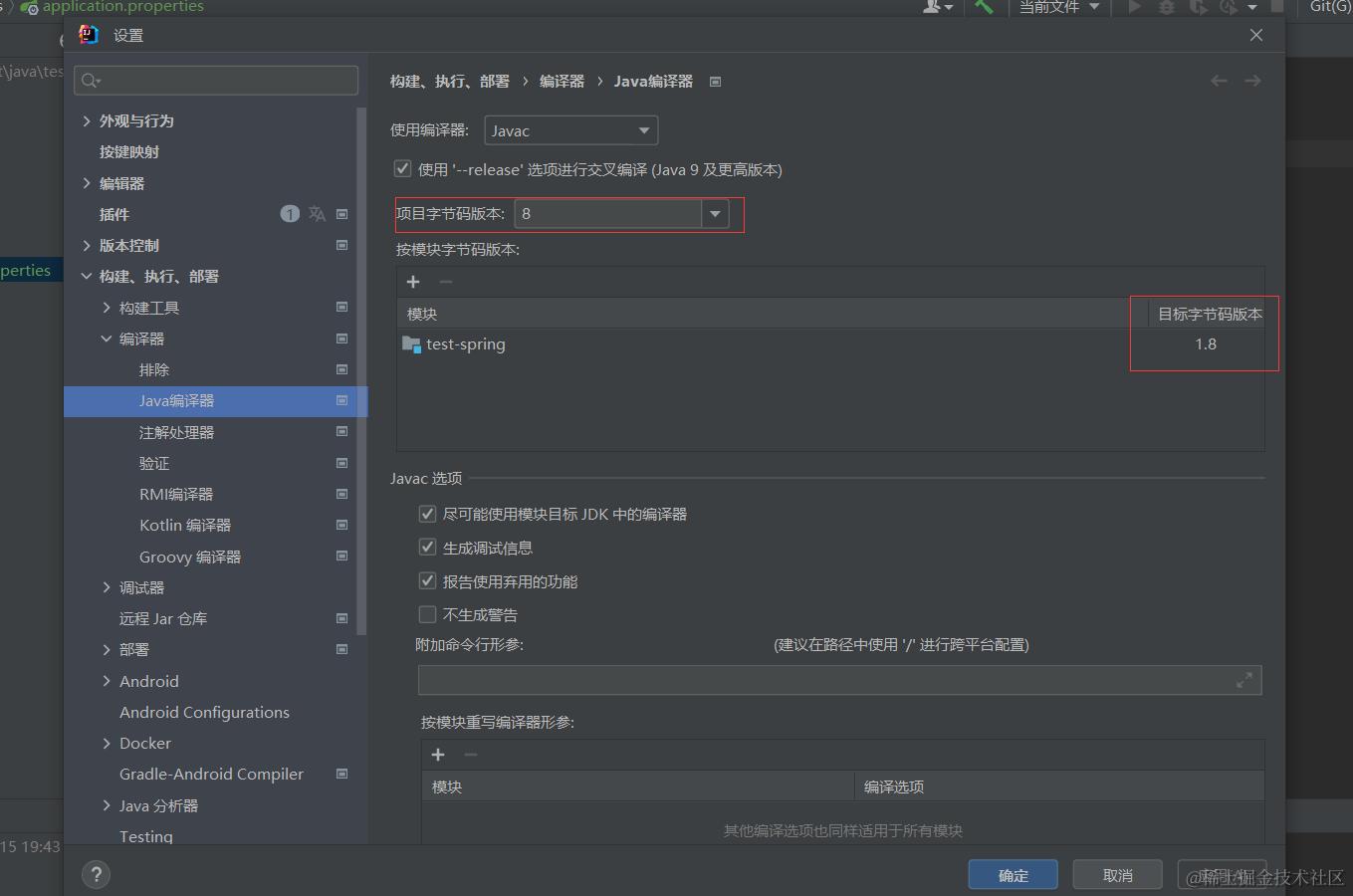
Task: Click the project-level icon on 部署 row
Action: 341,649
